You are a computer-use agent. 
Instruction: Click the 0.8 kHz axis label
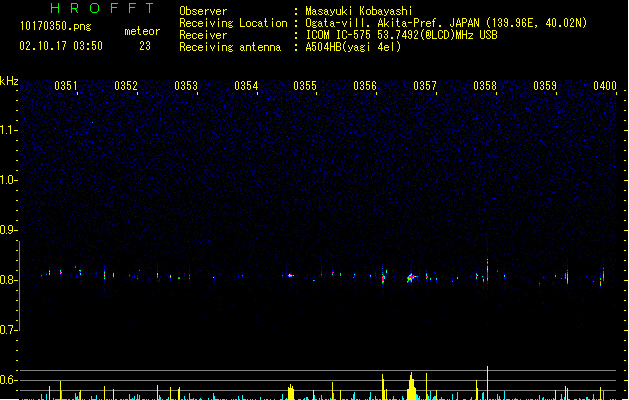[8, 280]
